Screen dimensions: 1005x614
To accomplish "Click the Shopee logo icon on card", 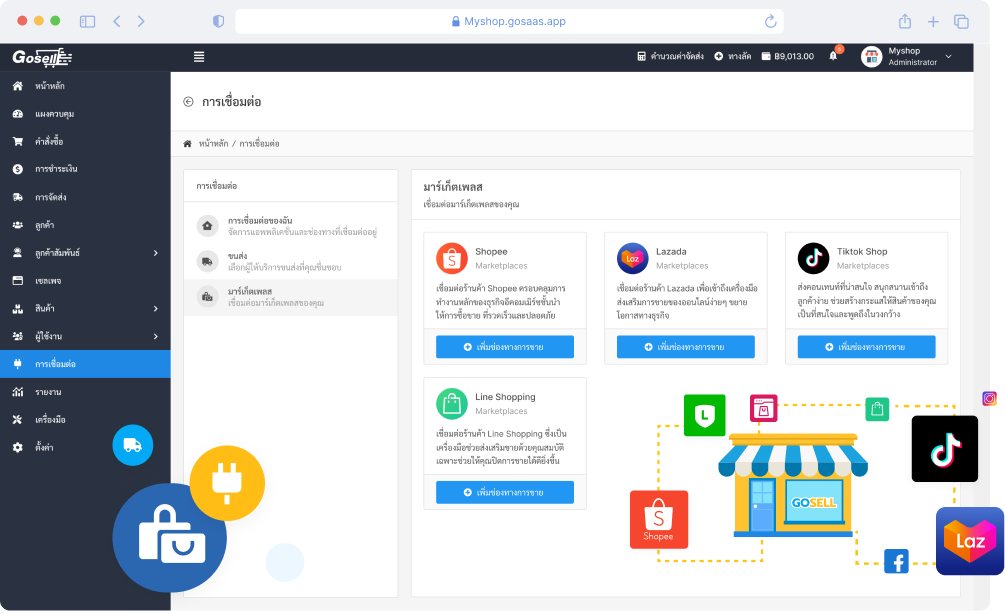I will [452, 258].
